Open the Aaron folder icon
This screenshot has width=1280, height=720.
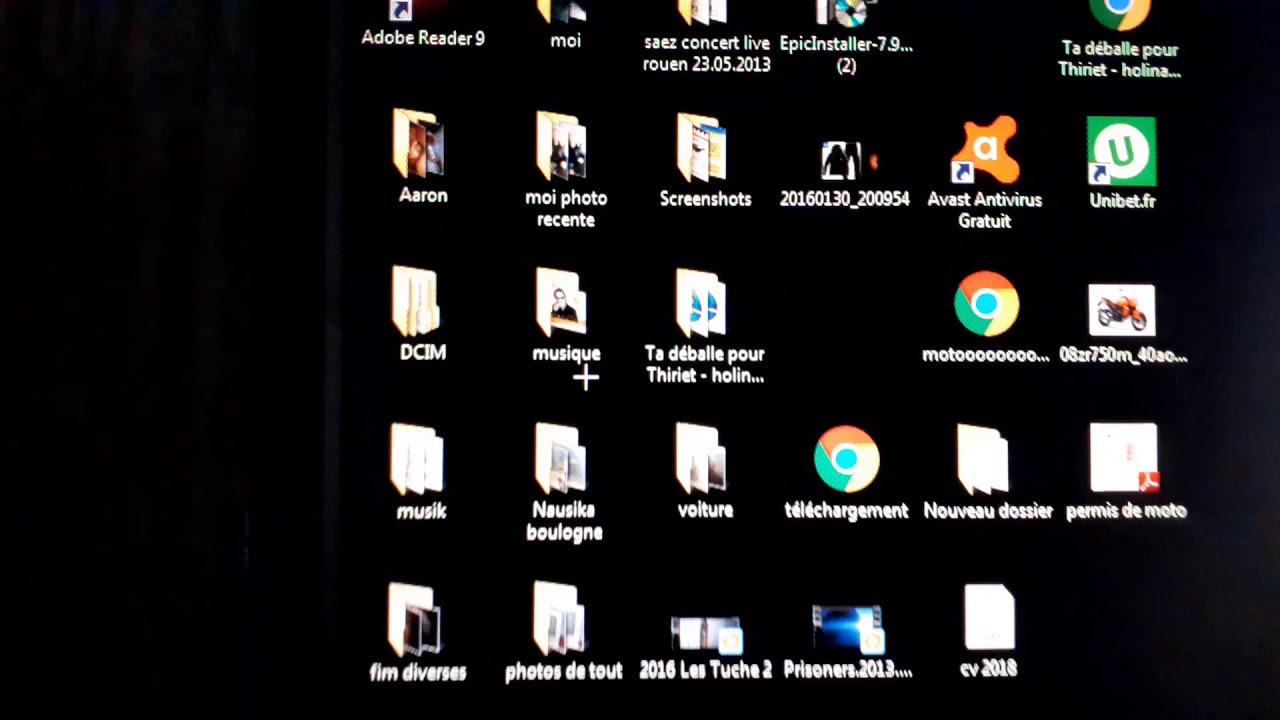pyautogui.click(x=420, y=145)
